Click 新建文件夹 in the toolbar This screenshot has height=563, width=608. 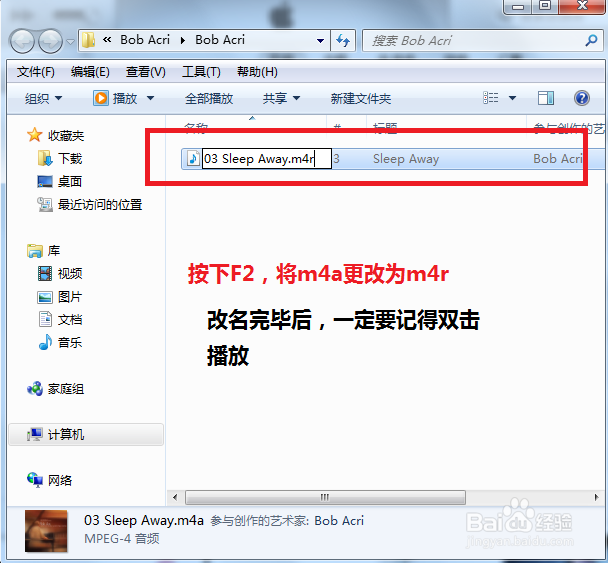[x=361, y=98]
